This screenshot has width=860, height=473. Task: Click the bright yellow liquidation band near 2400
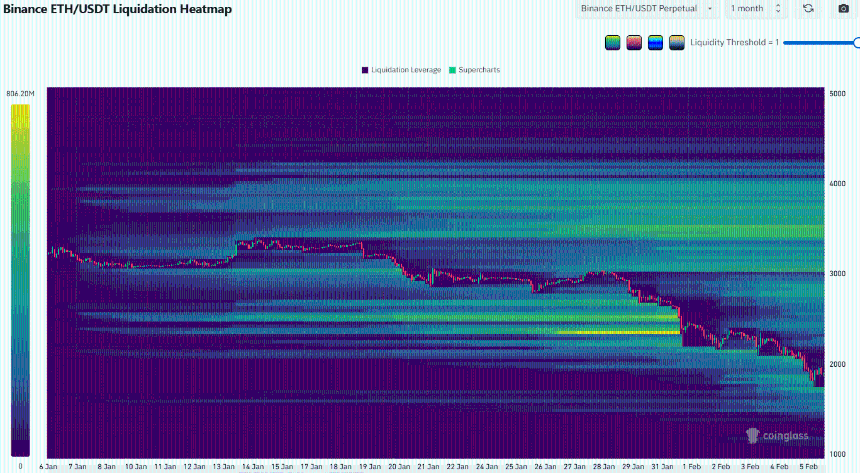click(618, 332)
